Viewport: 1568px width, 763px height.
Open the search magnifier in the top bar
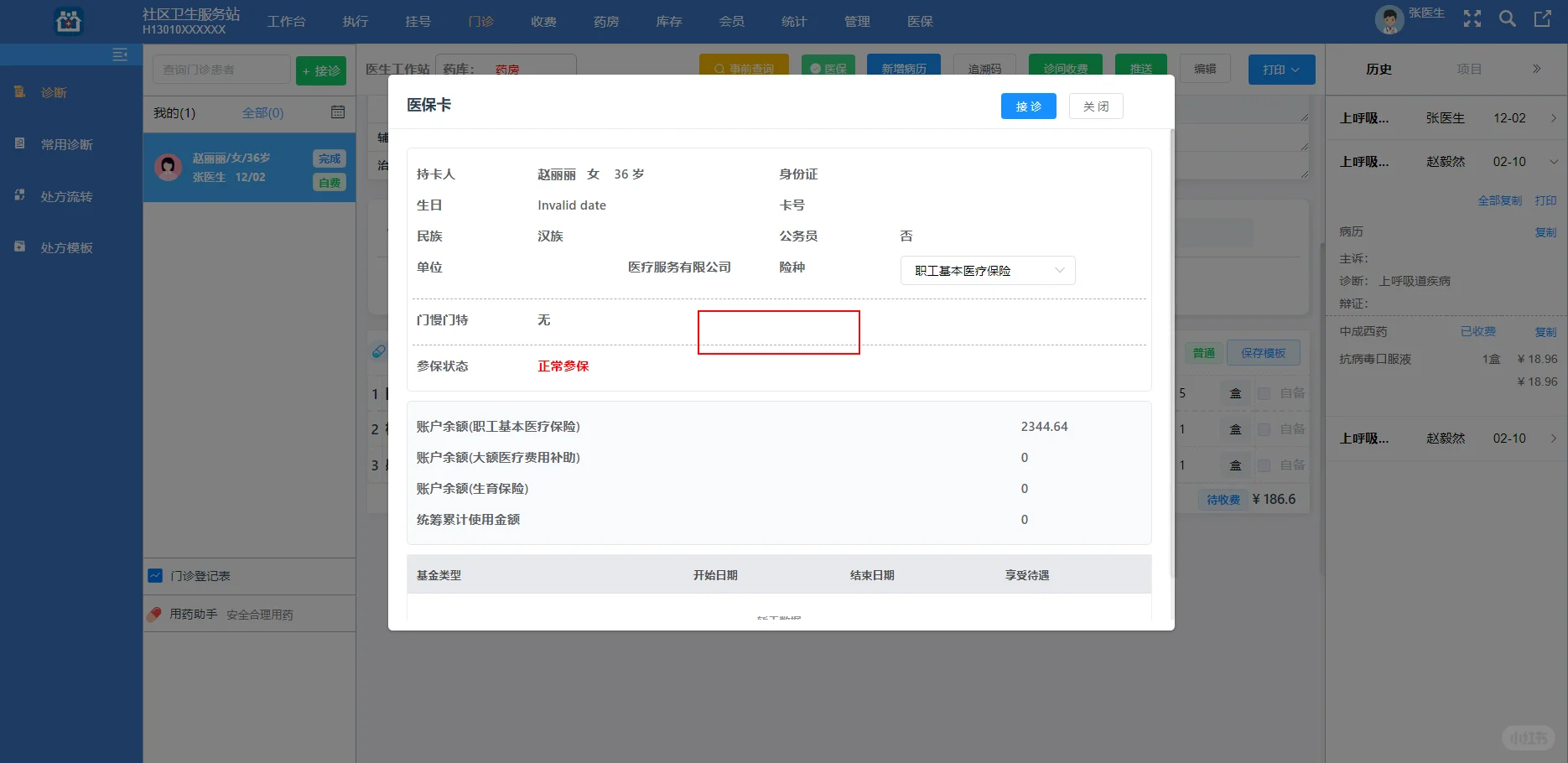pyautogui.click(x=1507, y=18)
